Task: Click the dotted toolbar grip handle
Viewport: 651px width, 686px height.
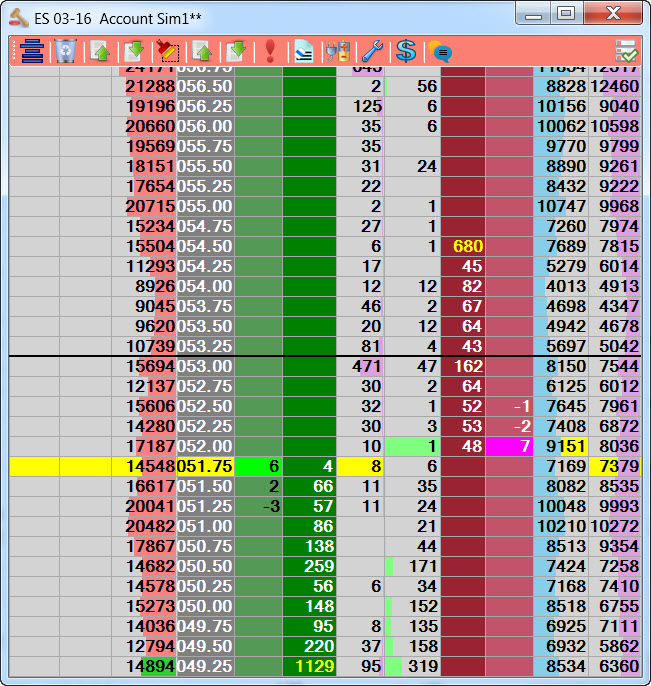Action: [x=14, y=51]
